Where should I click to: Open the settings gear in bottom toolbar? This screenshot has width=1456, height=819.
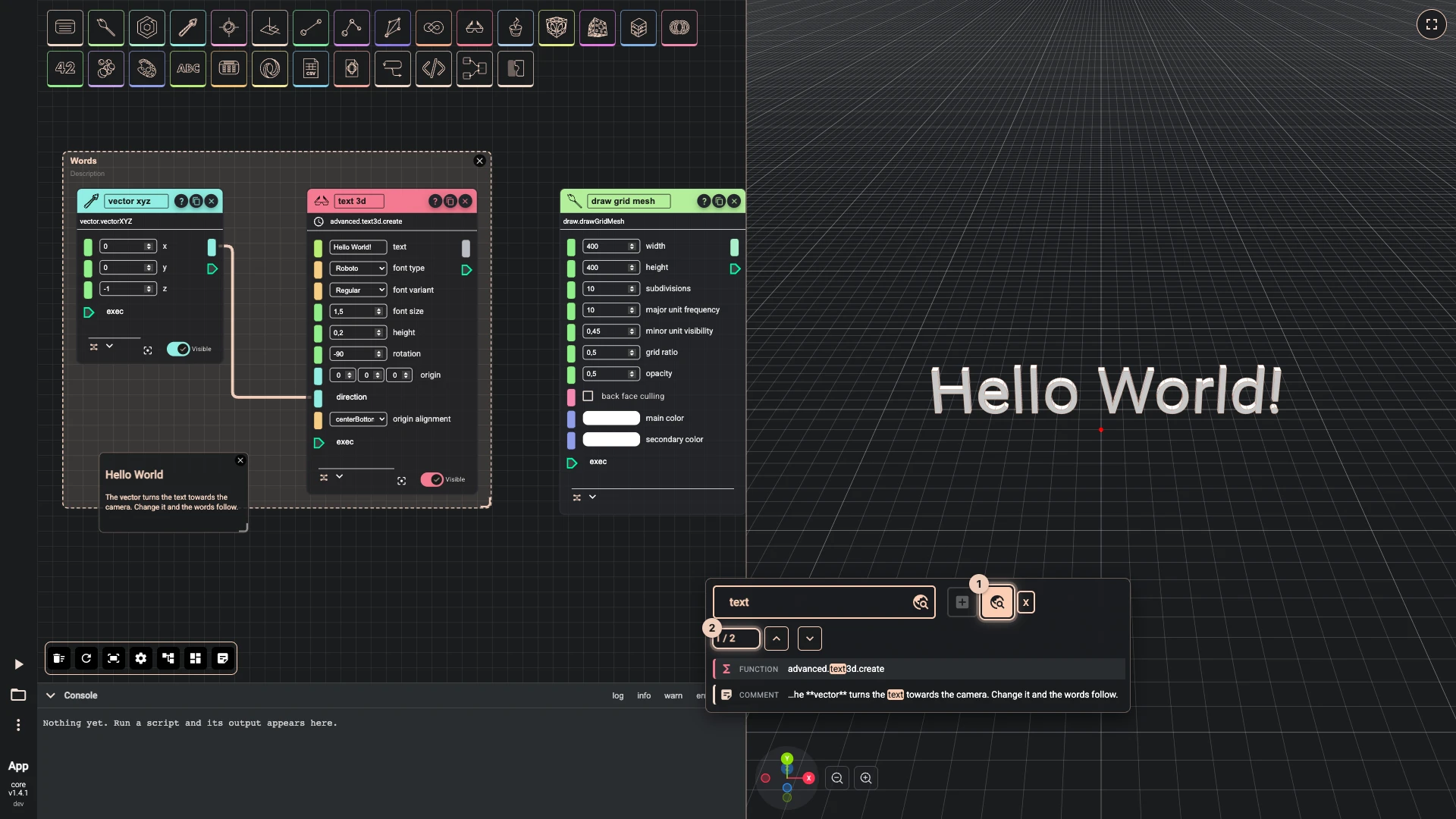[141, 658]
